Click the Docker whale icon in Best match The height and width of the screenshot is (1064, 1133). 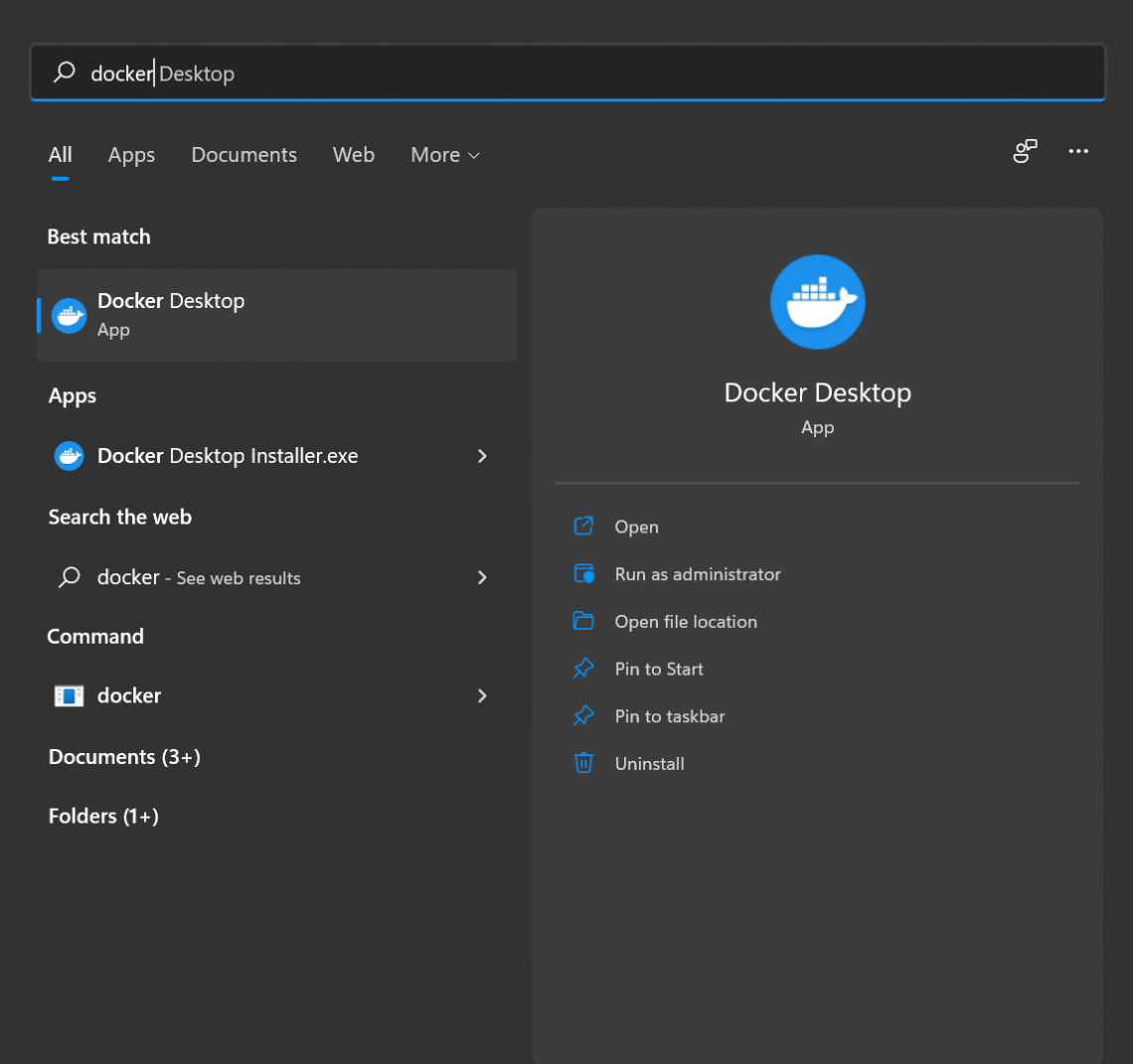tap(70, 316)
